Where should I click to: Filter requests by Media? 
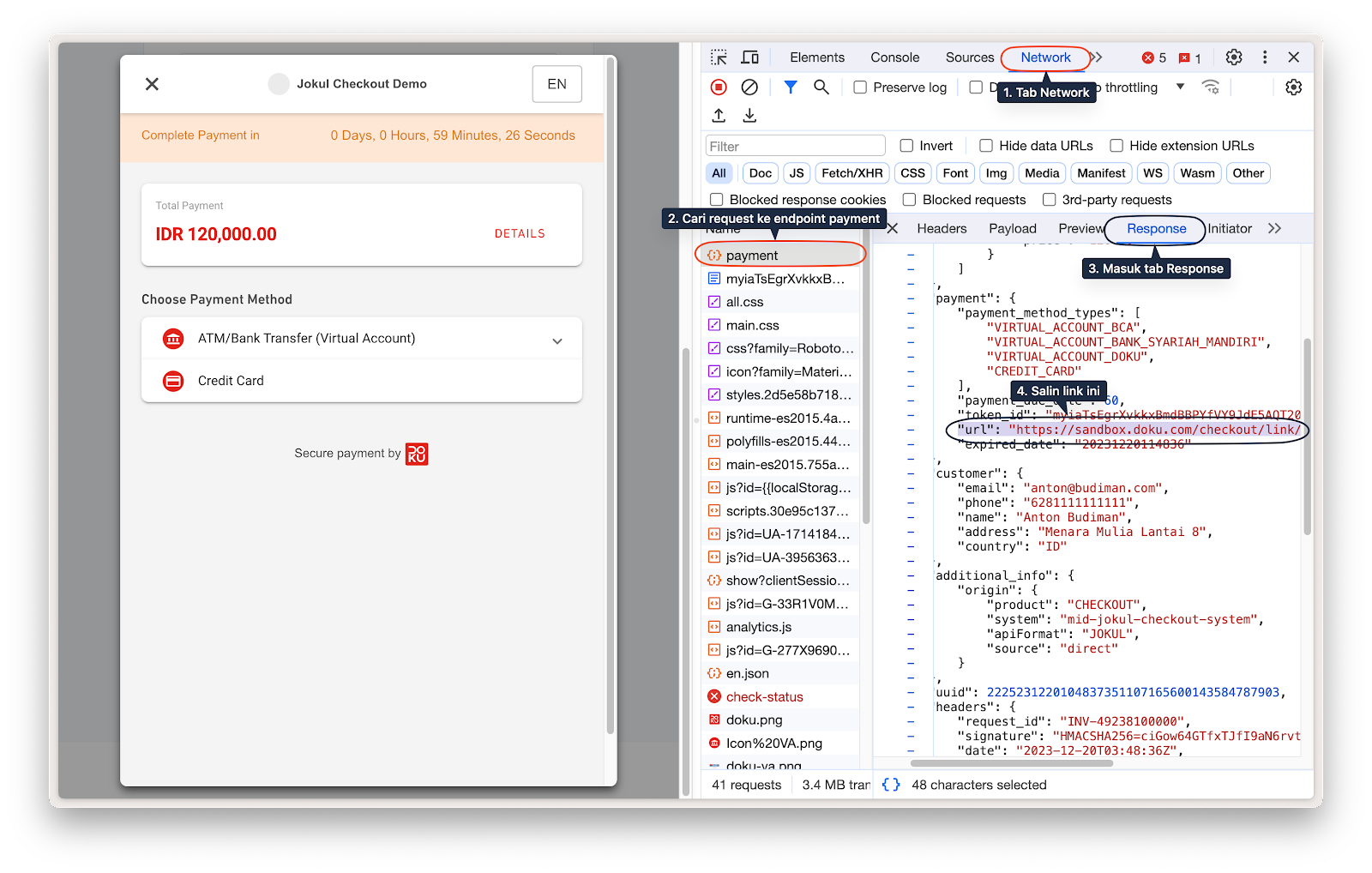(x=1042, y=173)
